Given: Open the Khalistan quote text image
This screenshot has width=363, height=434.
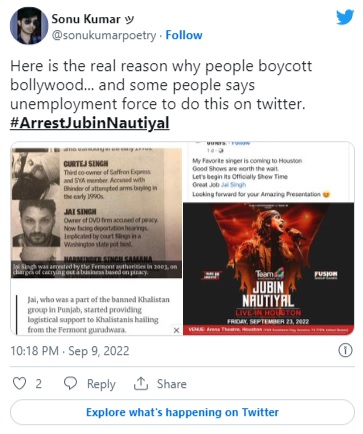Looking at the screenshot, I should click(97, 307).
